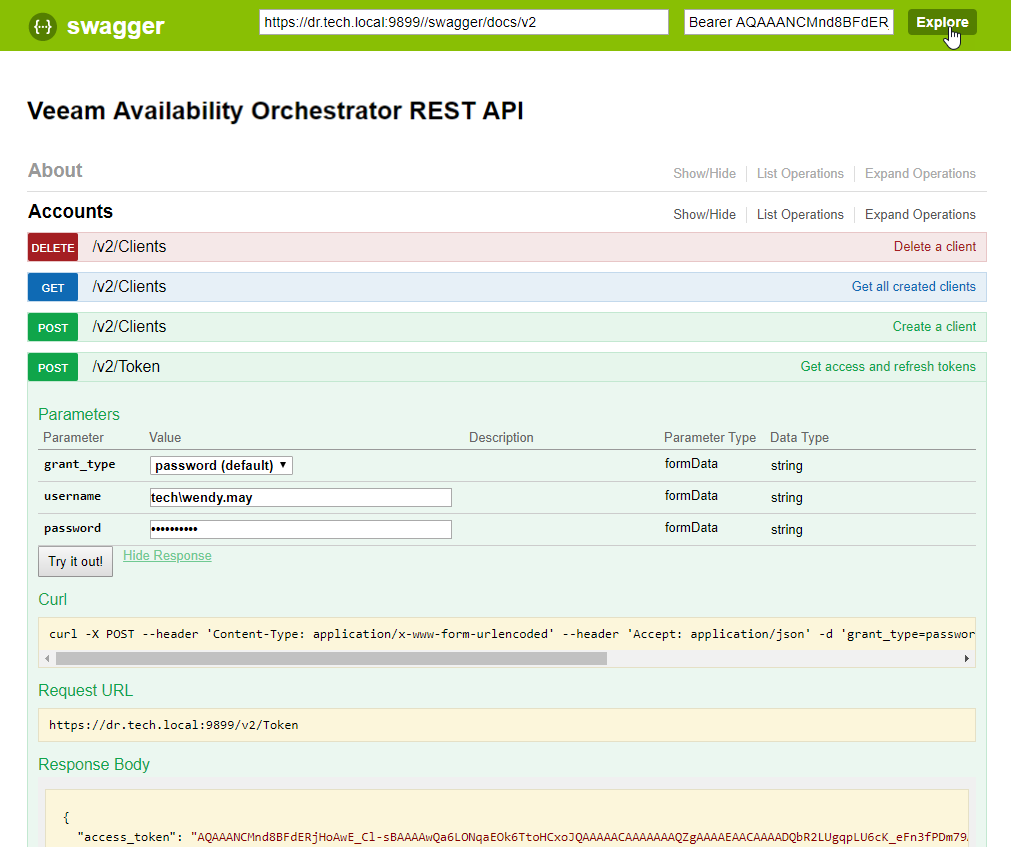Click Show/Hide for Accounts section
Image resolution: width=1011 pixels, height=847 pixels.
[x=704, y=214]
